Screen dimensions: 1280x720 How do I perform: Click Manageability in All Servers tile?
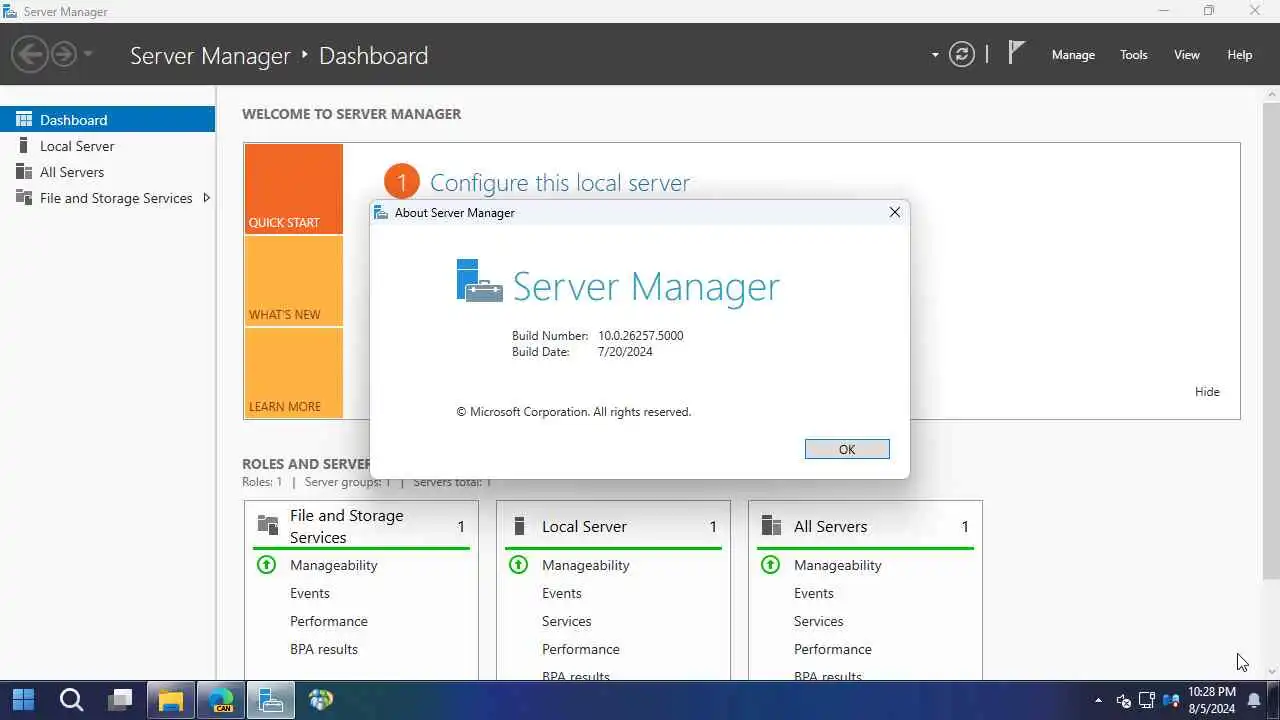pyautogui.click(x=838, y=565)
